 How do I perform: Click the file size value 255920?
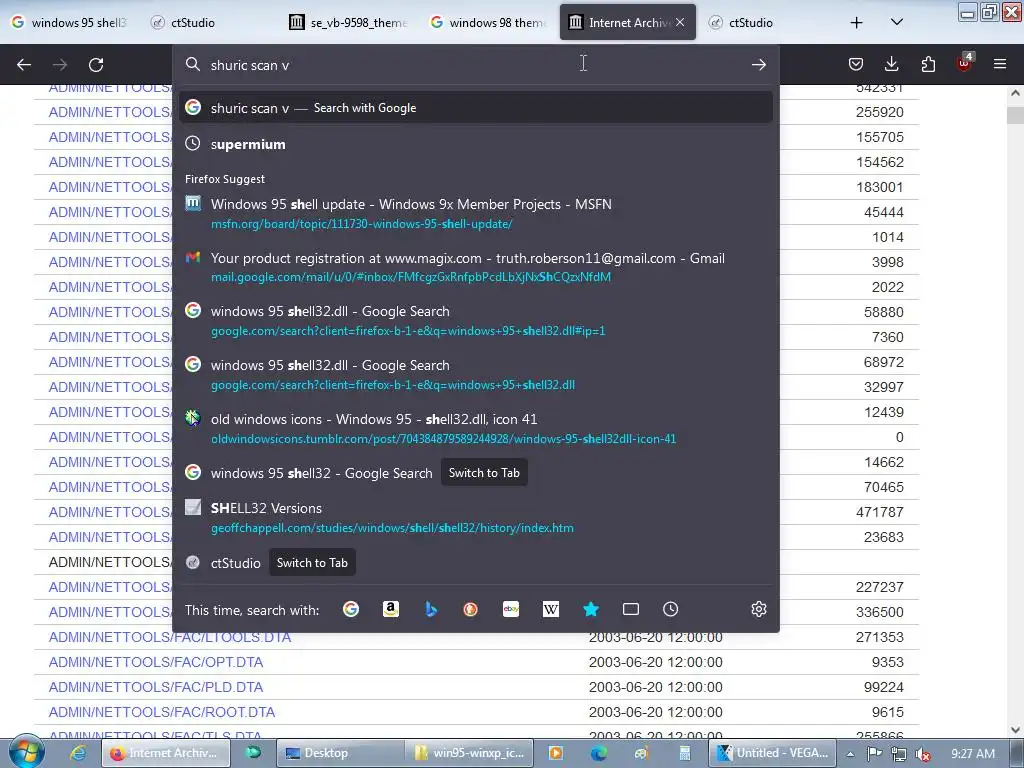pos(880,112)
